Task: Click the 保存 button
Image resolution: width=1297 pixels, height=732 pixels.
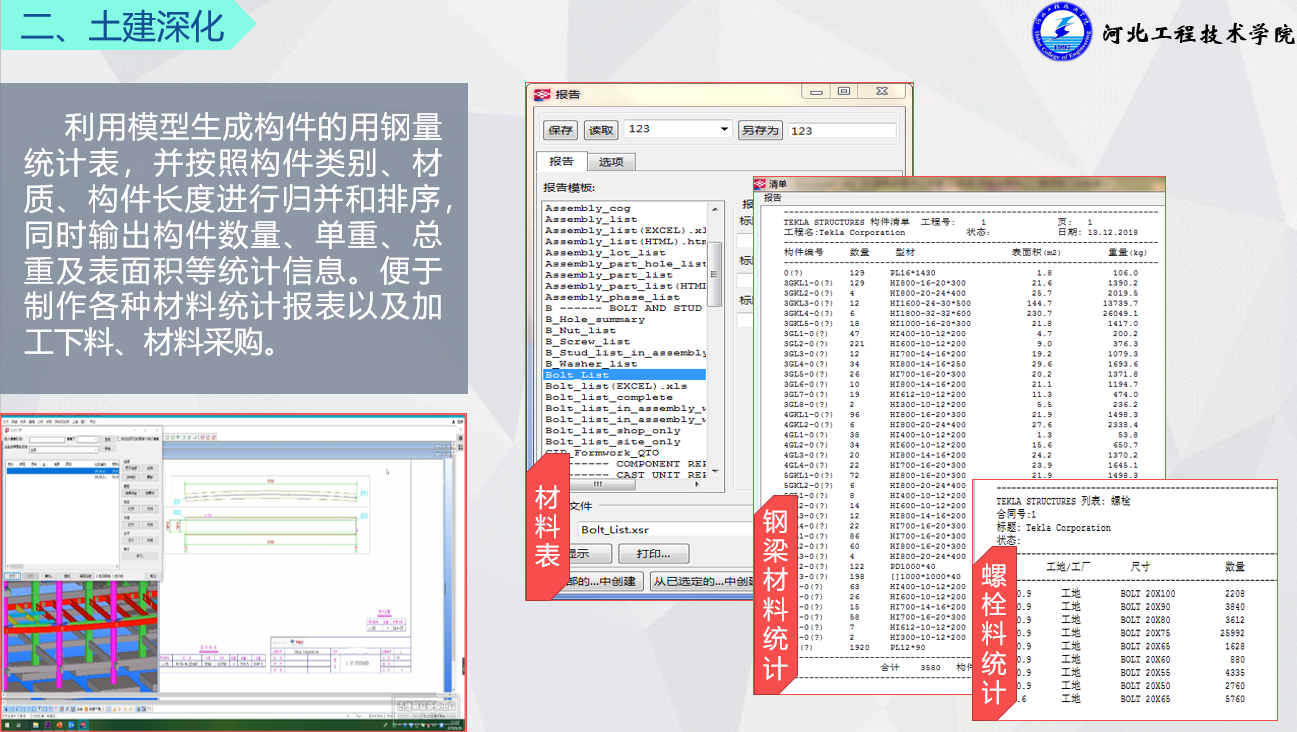Action: click(x=561, y=128)
